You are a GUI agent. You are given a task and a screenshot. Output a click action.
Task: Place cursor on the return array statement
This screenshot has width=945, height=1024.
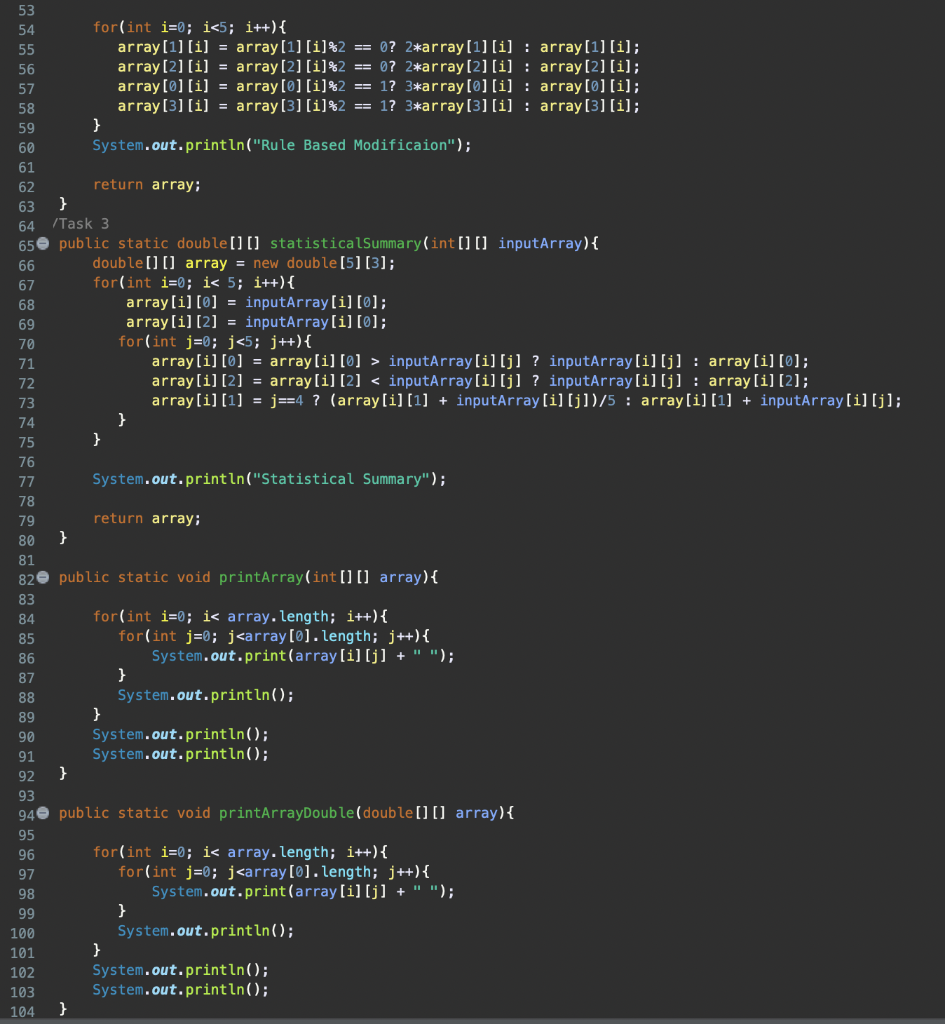pos(148,518)
